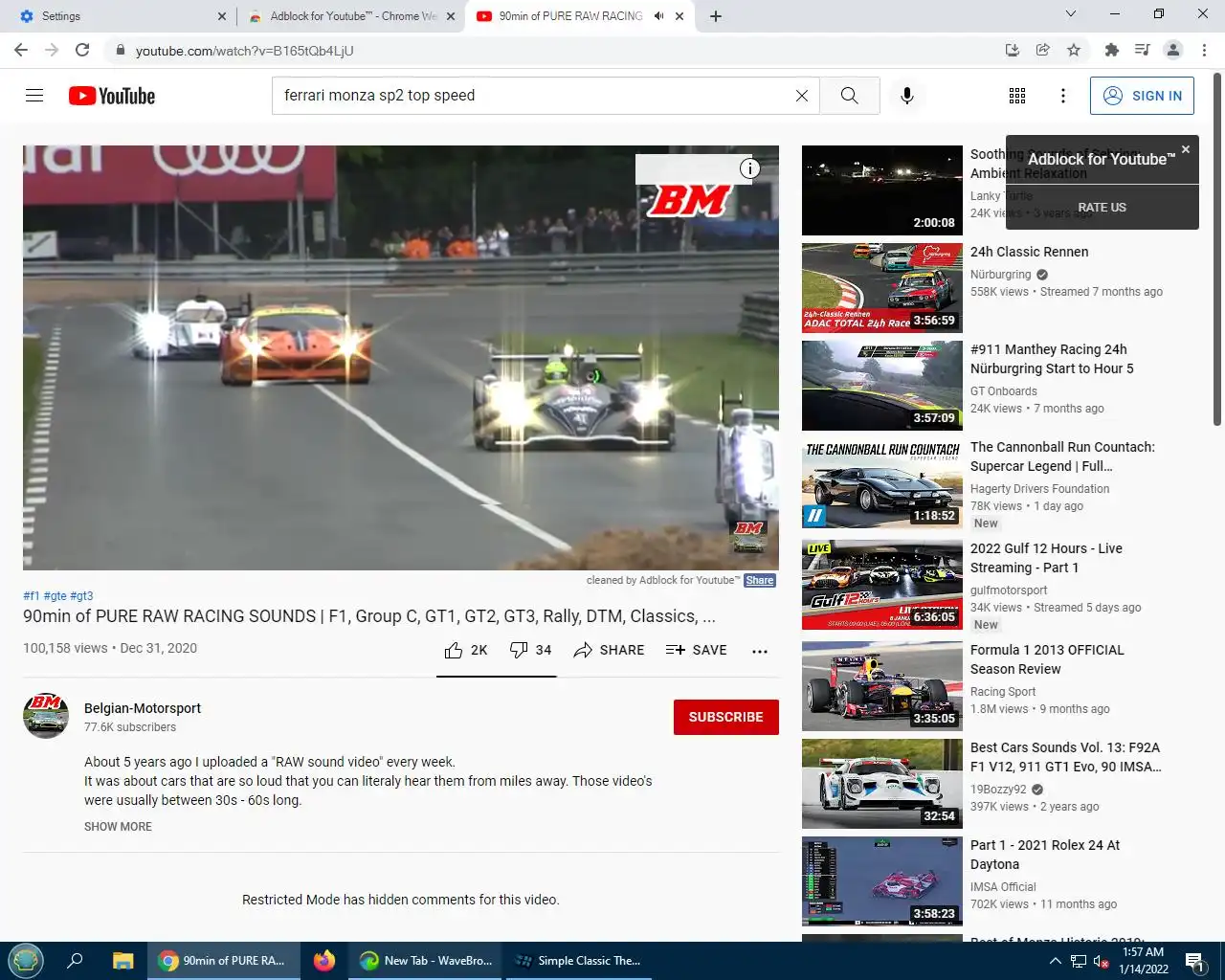Install app icon in address bar

coord(1013,50)
